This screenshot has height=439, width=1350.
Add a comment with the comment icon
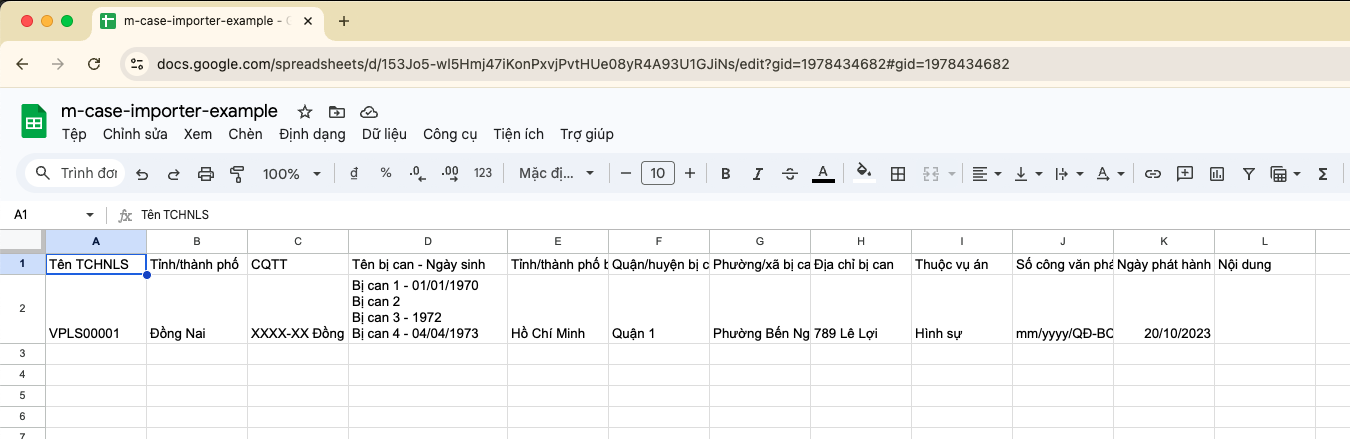point(1185,174)
